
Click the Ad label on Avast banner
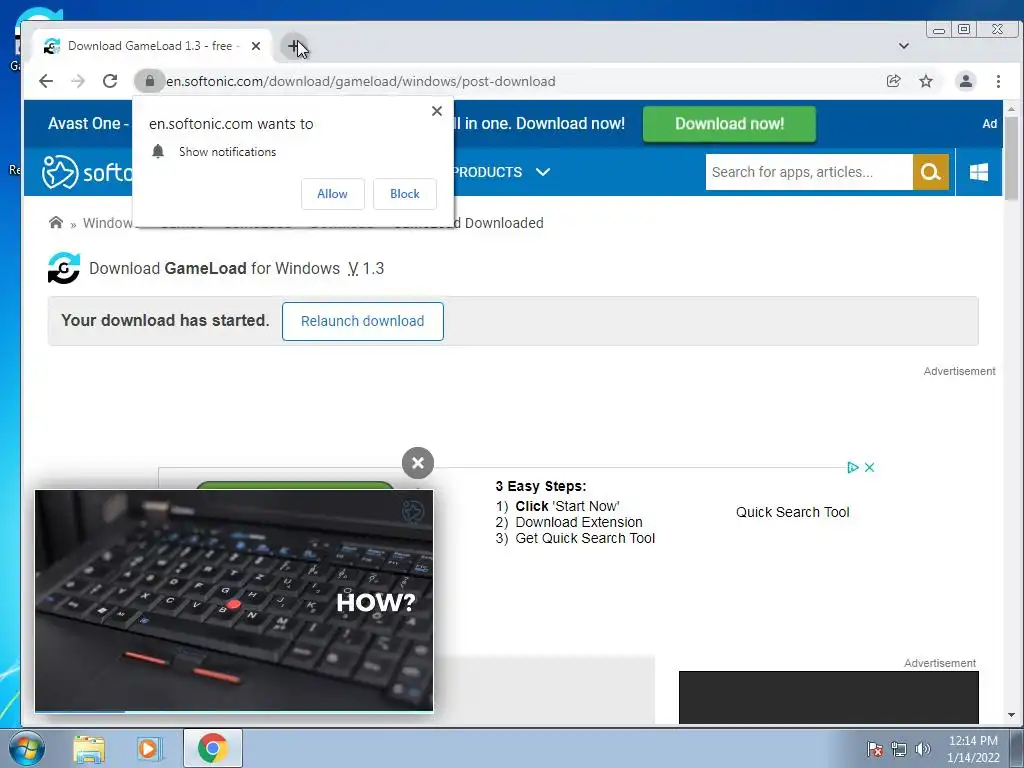pos(989,124)
